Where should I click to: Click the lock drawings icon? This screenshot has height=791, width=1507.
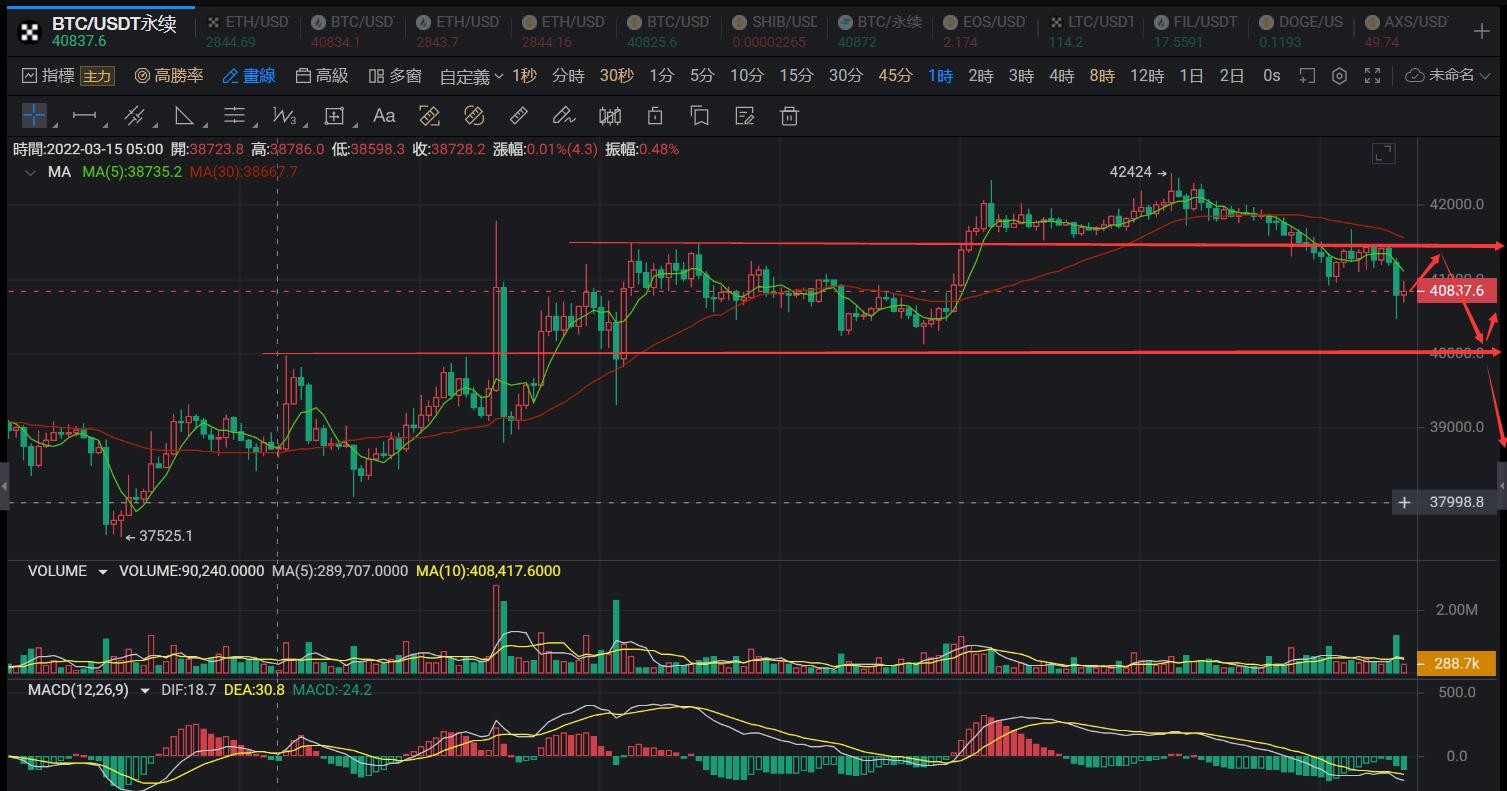(655, 116)
